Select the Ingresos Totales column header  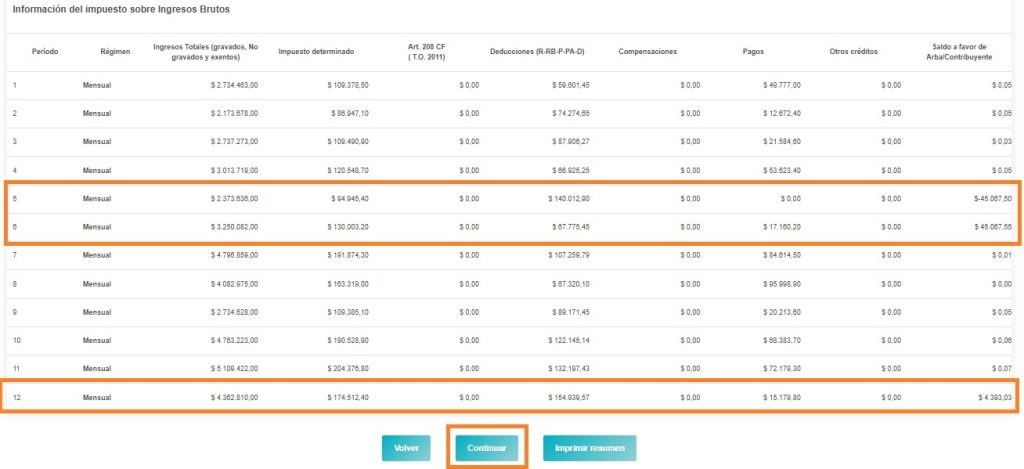[205, 51]
